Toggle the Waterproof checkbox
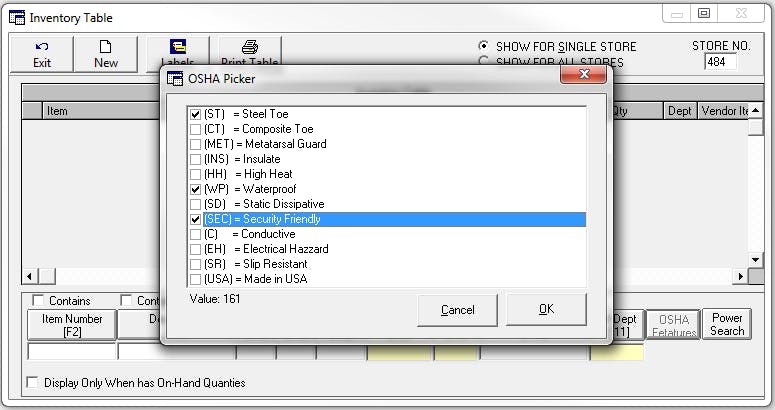The height and width of the screenshot is (410, 775). click(195, 189)
